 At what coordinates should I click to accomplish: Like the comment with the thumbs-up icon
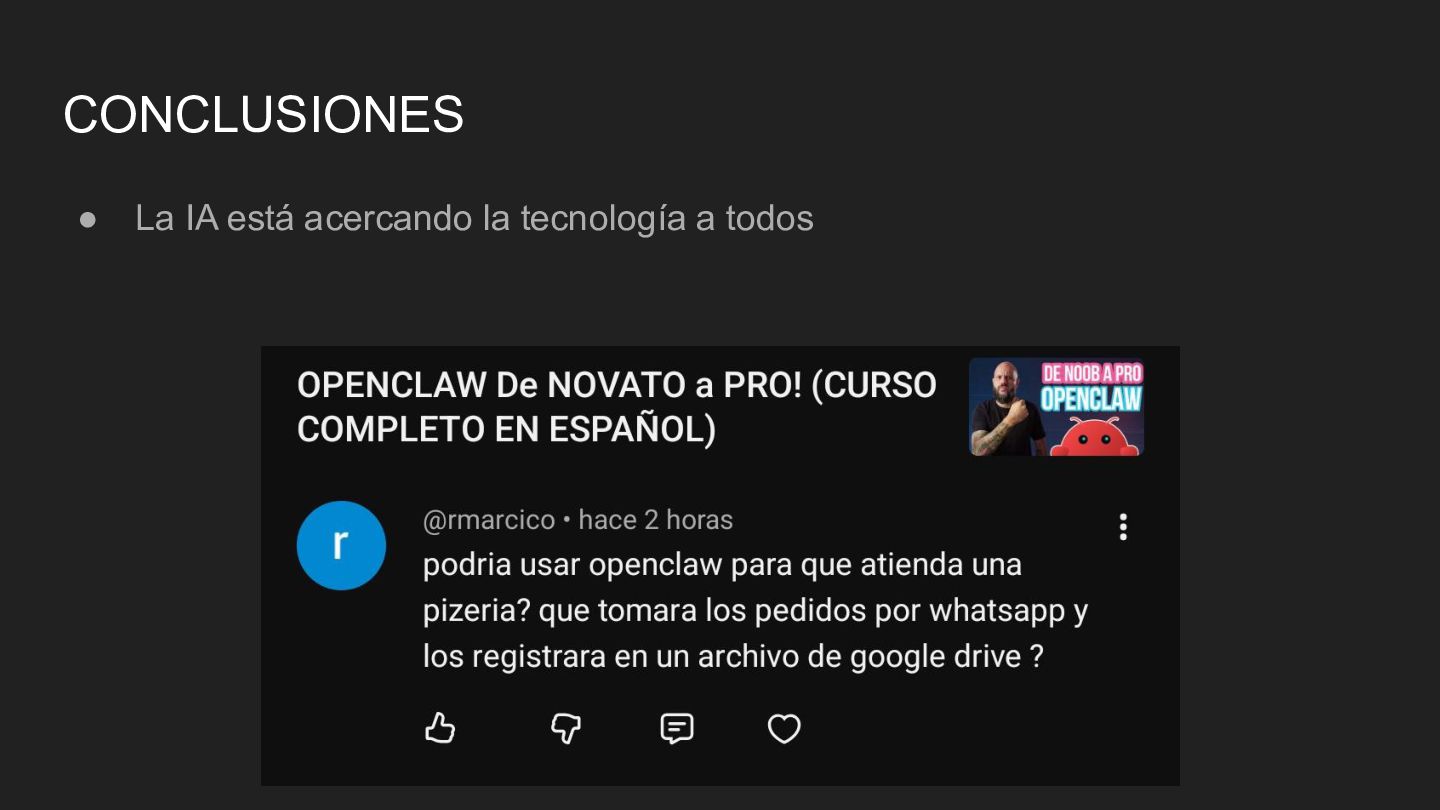440,728
